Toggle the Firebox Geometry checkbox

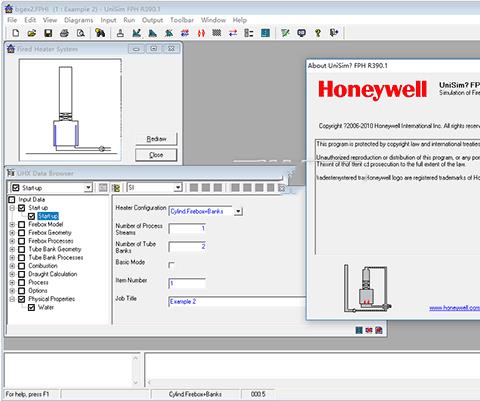(x=22, y=233)
